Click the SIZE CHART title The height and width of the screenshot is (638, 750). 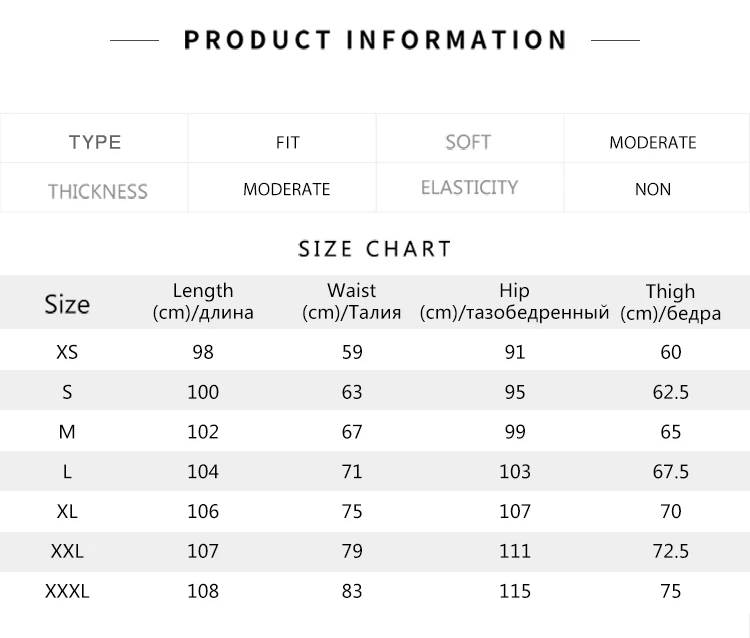(x=375, y=248)
